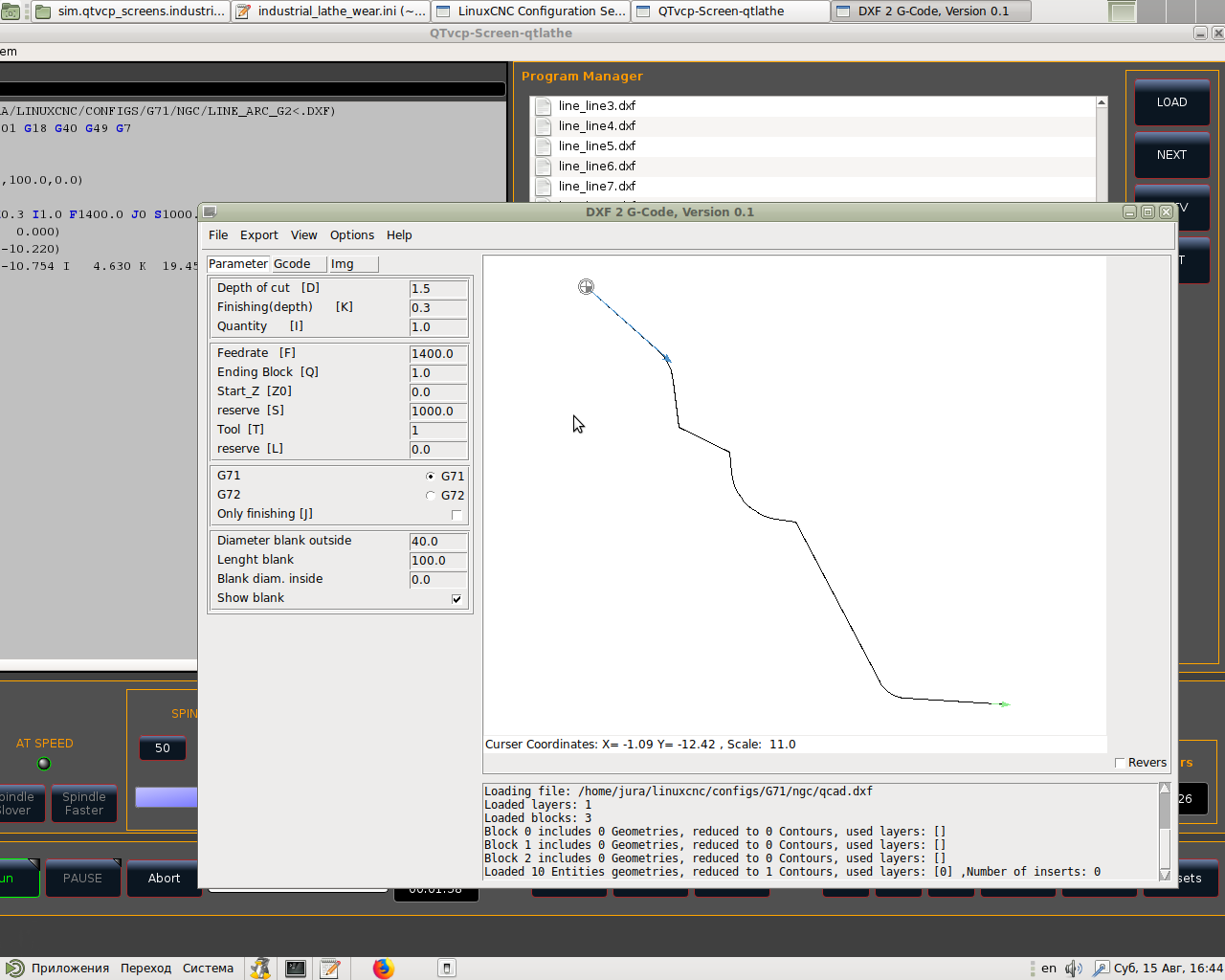
Task: Click the removable drive icon in bottom panel
Action: [x=446, y=969]
